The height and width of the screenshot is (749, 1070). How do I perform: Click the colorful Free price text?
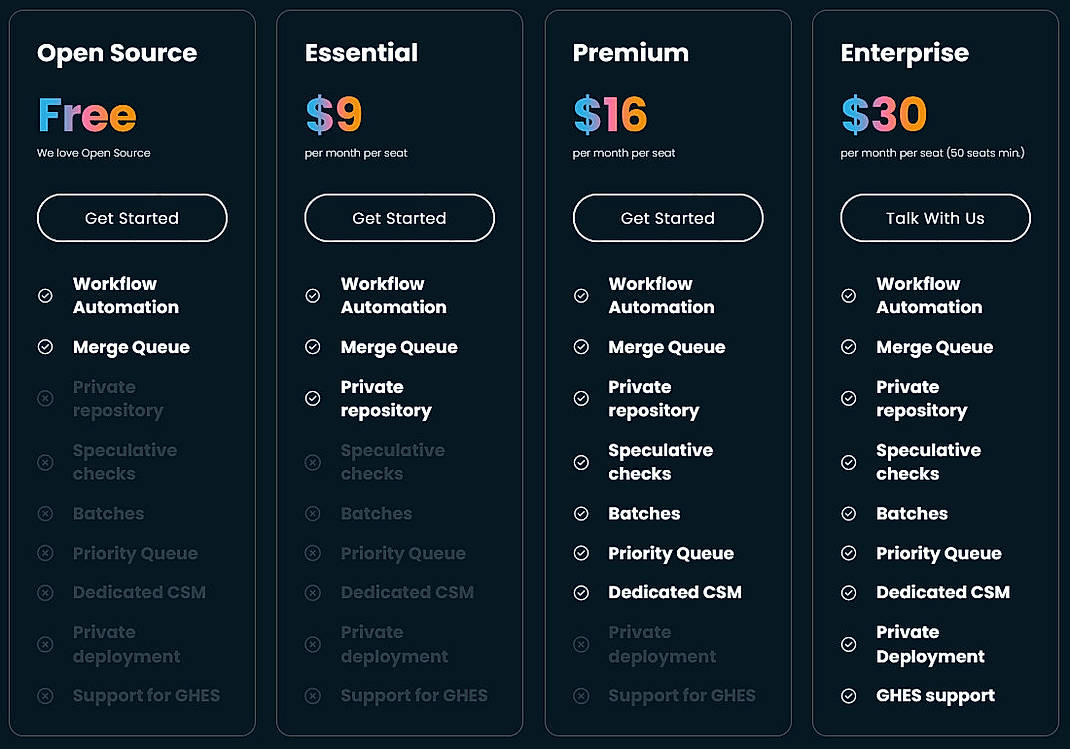point(86,115)
